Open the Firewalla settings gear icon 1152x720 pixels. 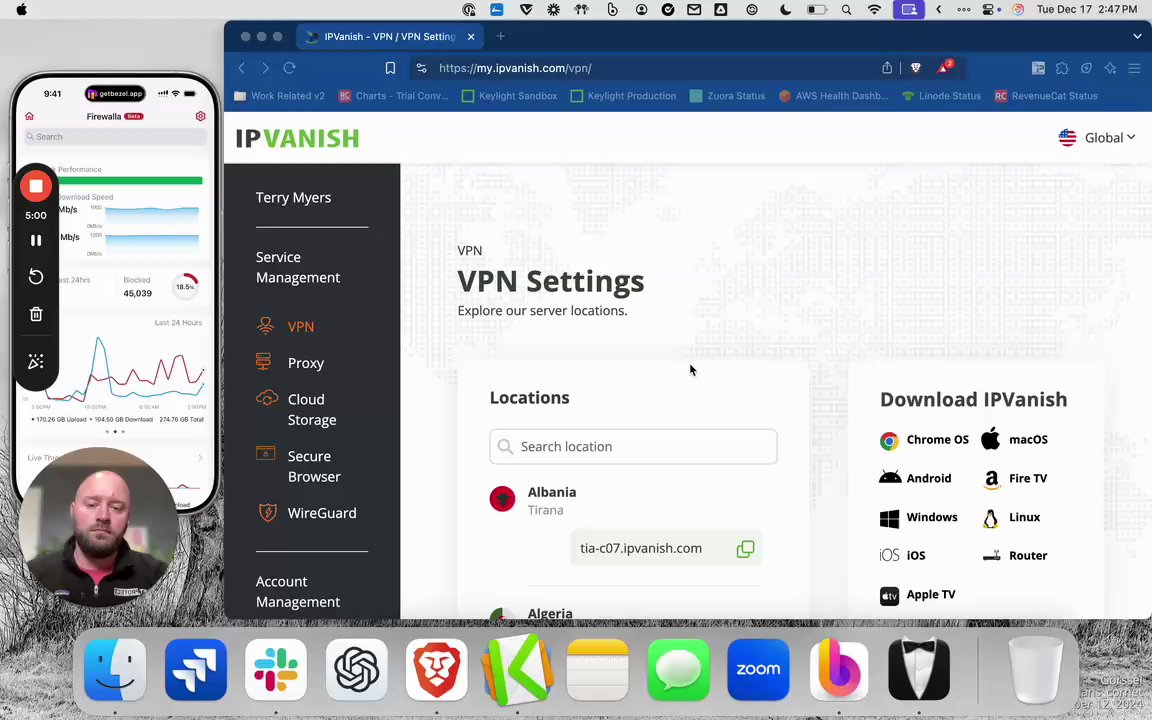(x=201, y=116)
